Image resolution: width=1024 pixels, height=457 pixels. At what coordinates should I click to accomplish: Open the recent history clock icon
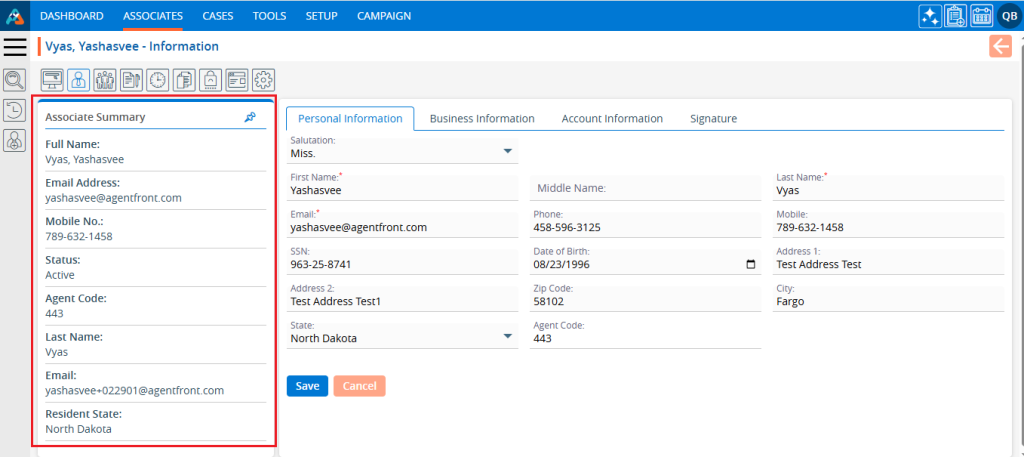pos(15,111)
